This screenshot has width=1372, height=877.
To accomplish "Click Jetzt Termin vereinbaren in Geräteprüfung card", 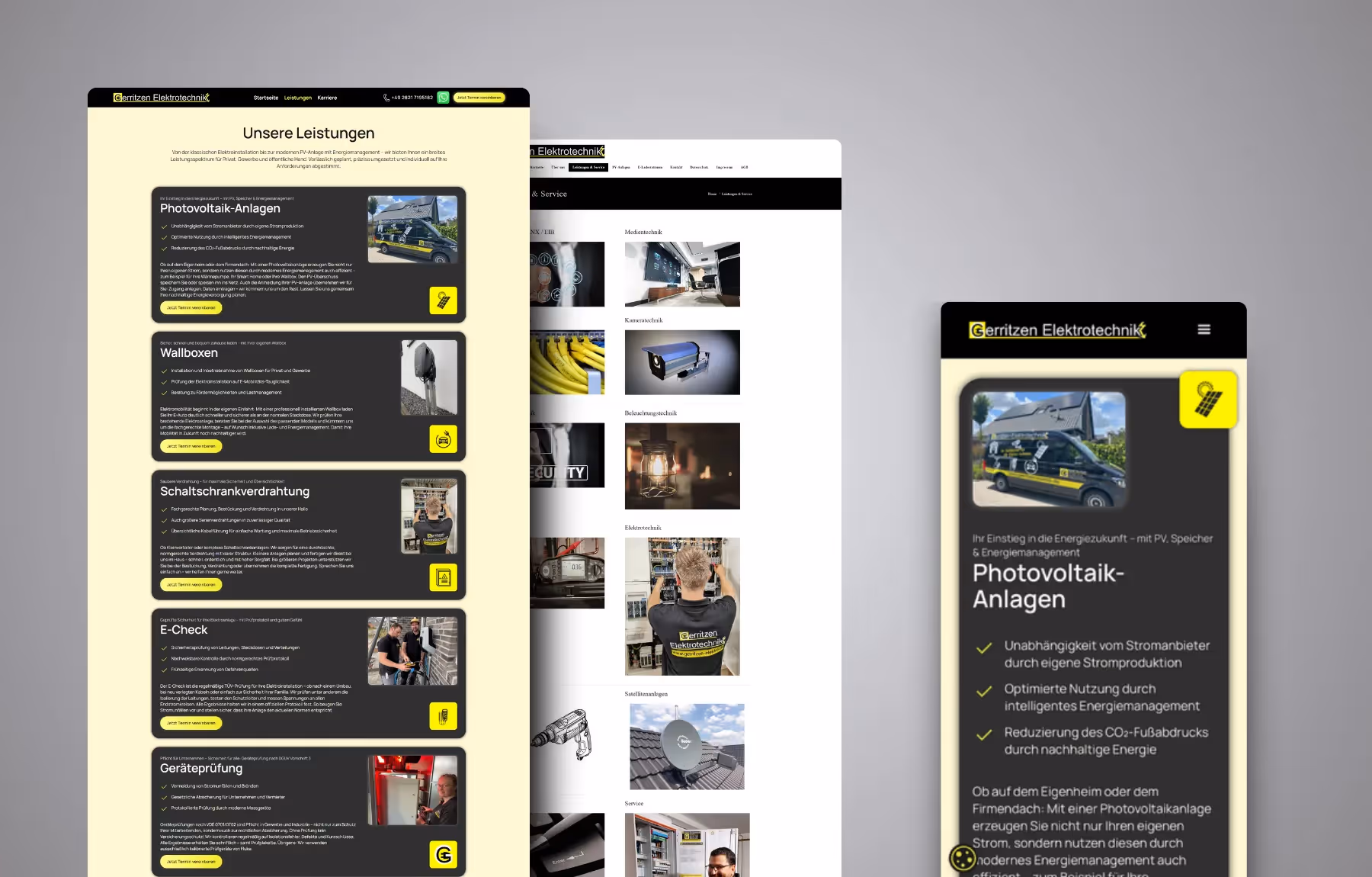I will click(x=191, y=862).
